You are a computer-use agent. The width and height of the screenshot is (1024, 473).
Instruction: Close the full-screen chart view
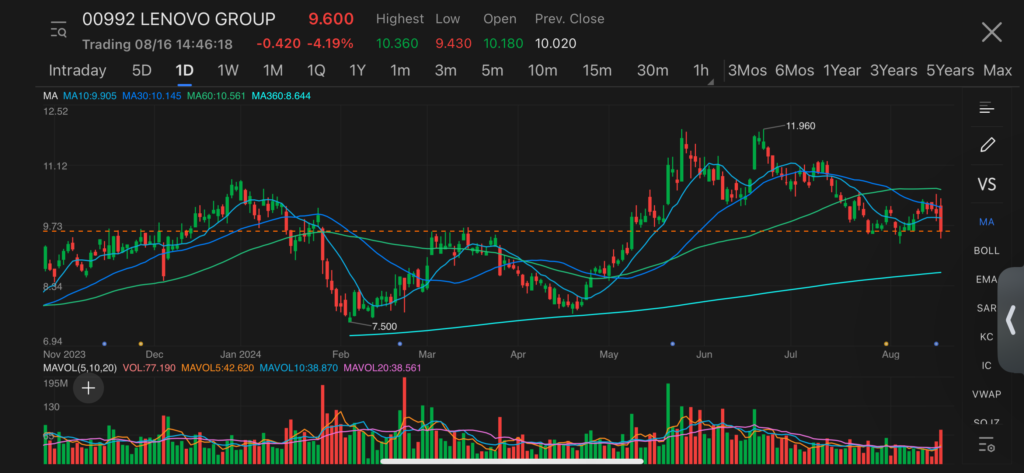[x=991, y=32]
